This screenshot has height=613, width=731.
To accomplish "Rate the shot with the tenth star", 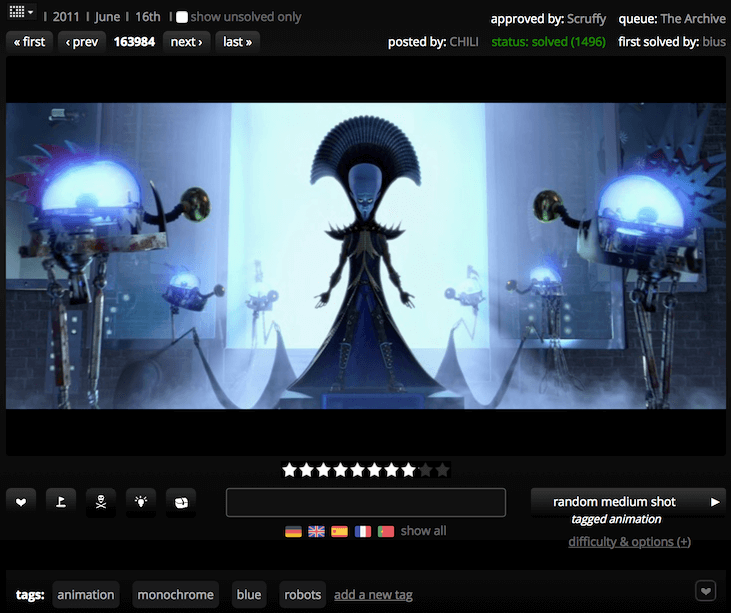I will coord(443,469).
